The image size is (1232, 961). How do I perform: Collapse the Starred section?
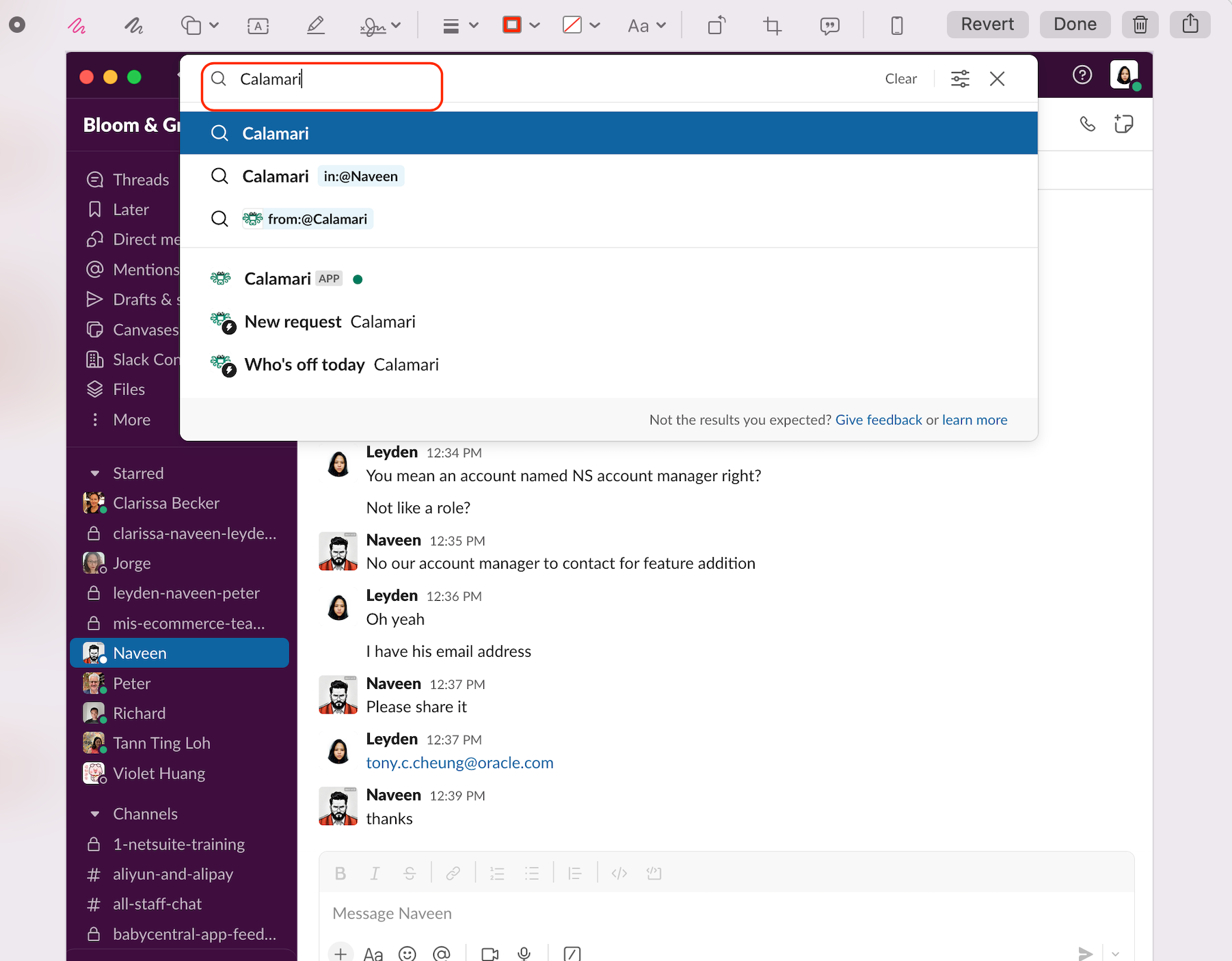coord(95,473)
